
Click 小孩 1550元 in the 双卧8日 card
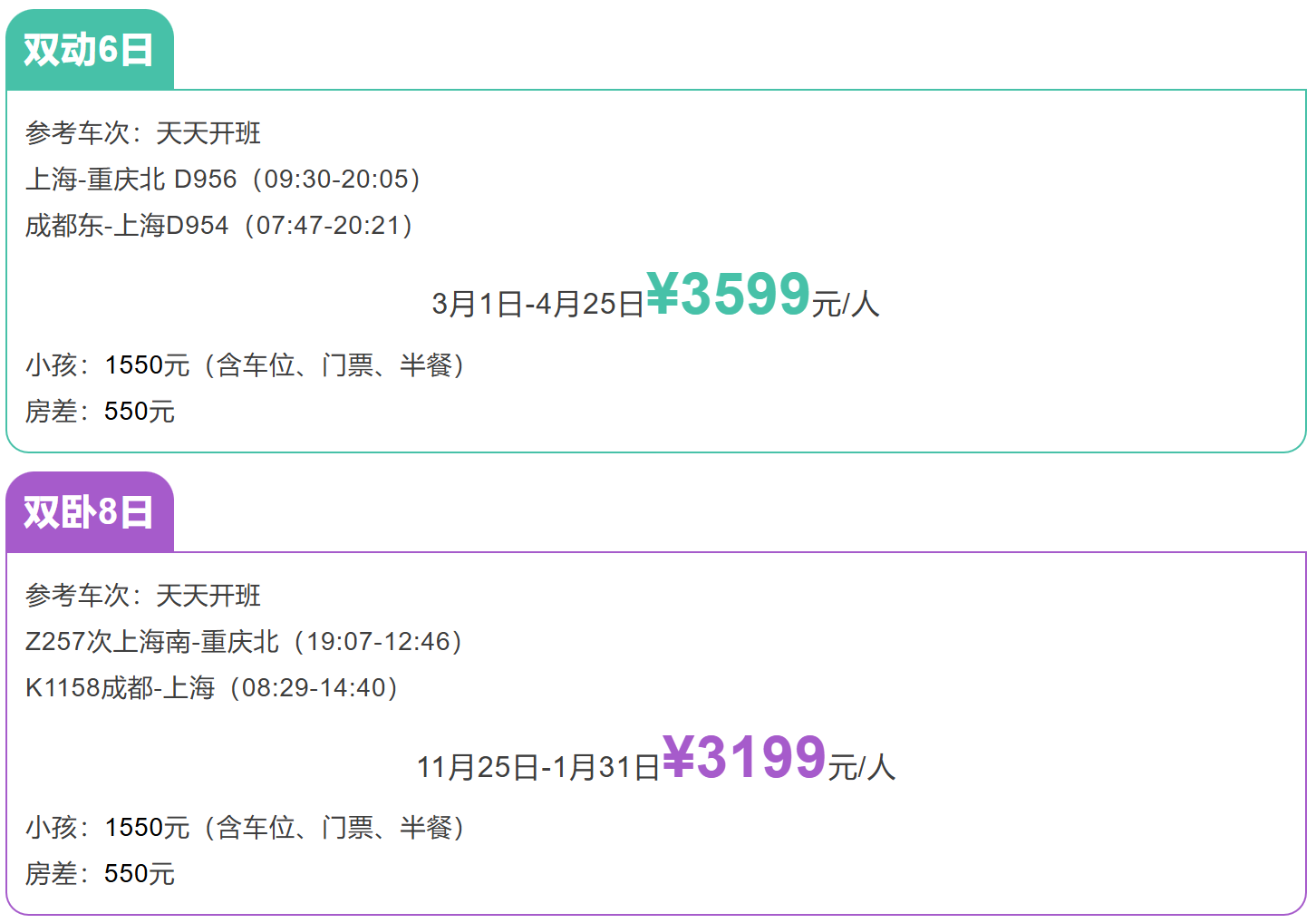[108, 828]
